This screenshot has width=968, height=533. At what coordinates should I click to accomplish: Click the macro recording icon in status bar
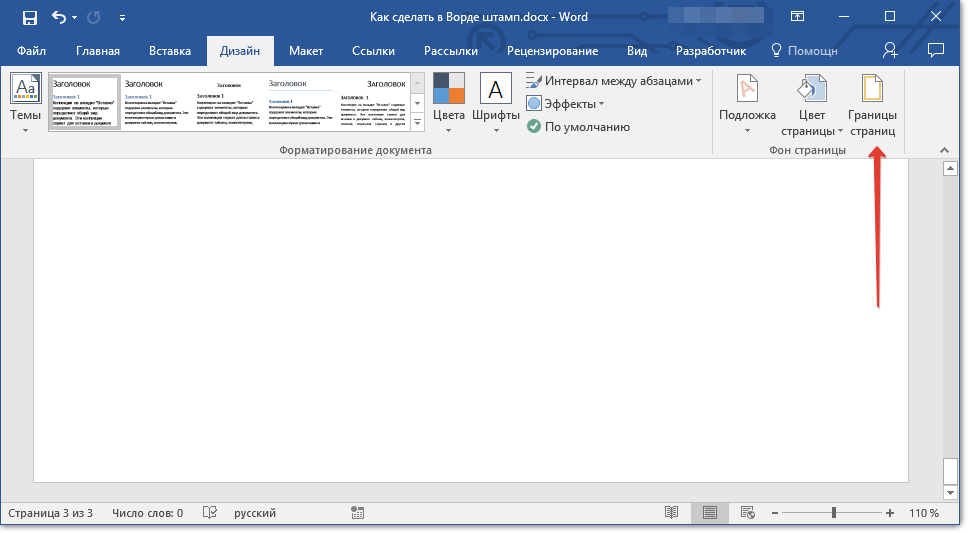(x=357, y=513)
